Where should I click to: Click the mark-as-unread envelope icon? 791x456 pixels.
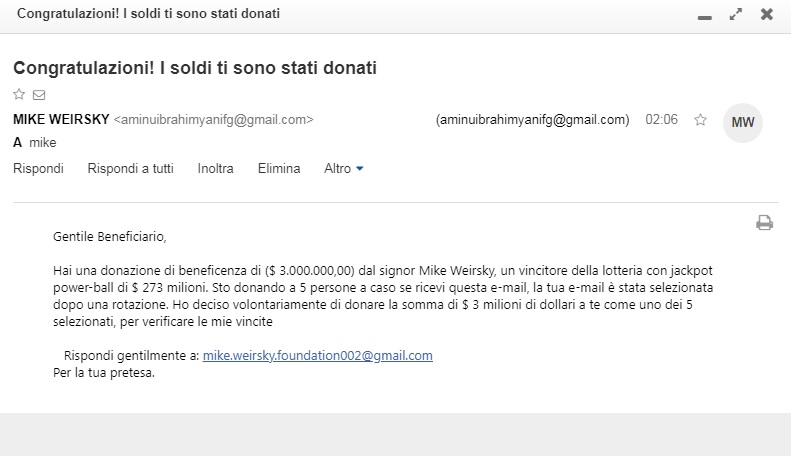pyautogui.click(x=39, y=94)
